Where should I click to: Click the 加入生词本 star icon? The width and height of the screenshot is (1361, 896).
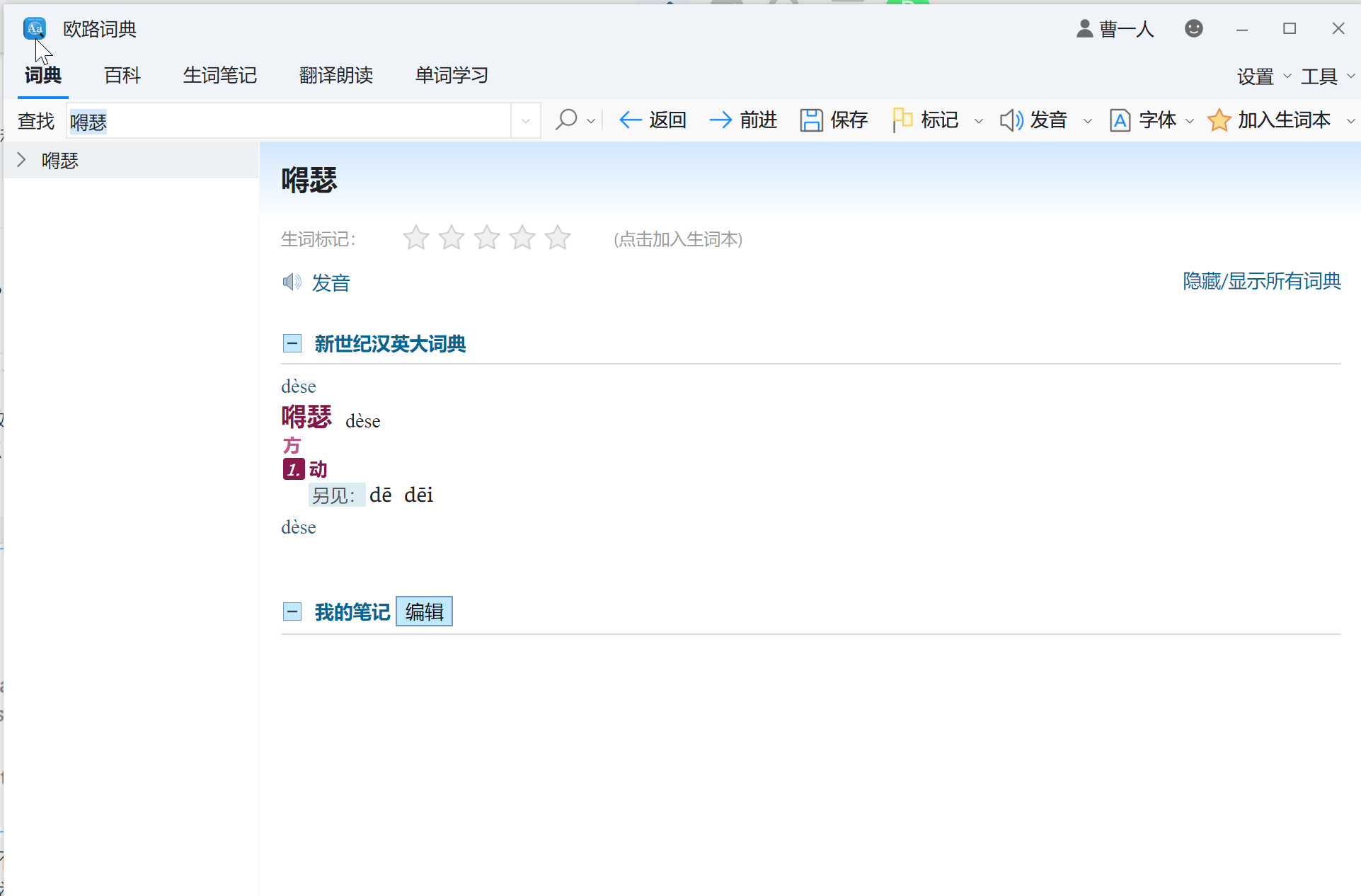pos(1219,120)
